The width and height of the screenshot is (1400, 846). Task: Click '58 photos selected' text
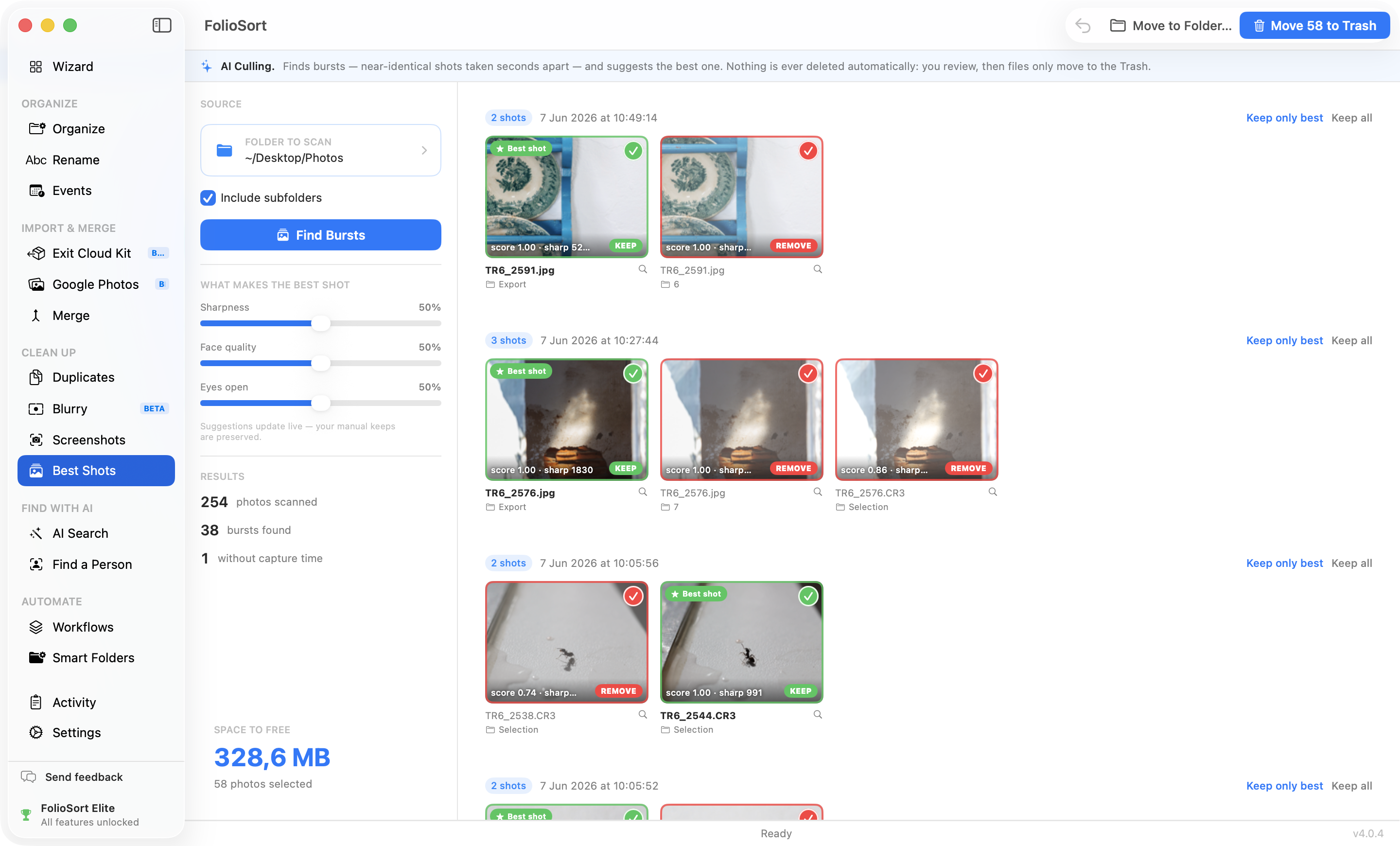(262, 783)
